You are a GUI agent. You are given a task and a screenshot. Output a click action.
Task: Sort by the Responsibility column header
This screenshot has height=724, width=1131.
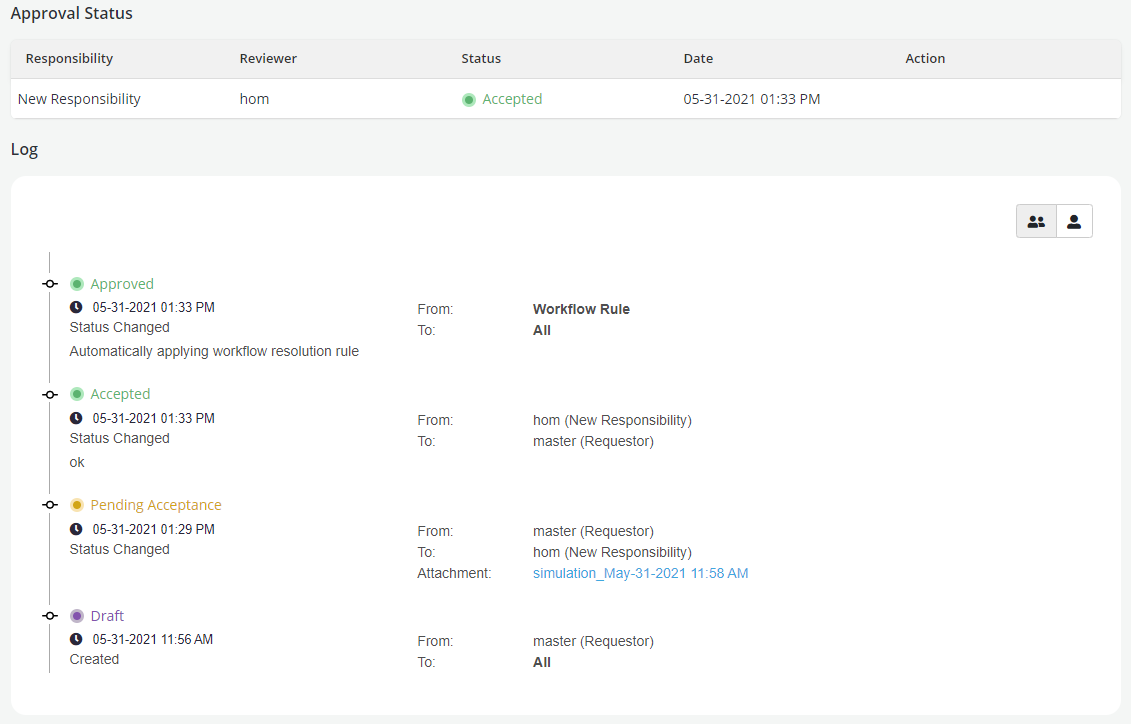pos(69,59)
